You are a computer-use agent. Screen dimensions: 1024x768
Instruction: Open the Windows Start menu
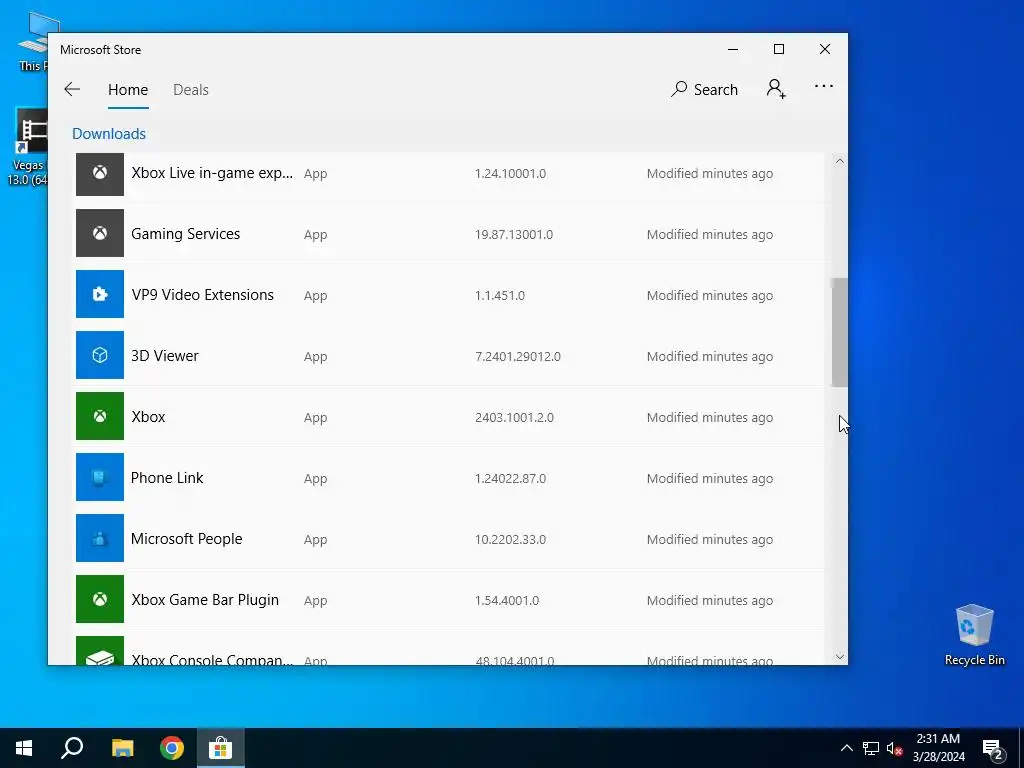[x=24, y=748]
